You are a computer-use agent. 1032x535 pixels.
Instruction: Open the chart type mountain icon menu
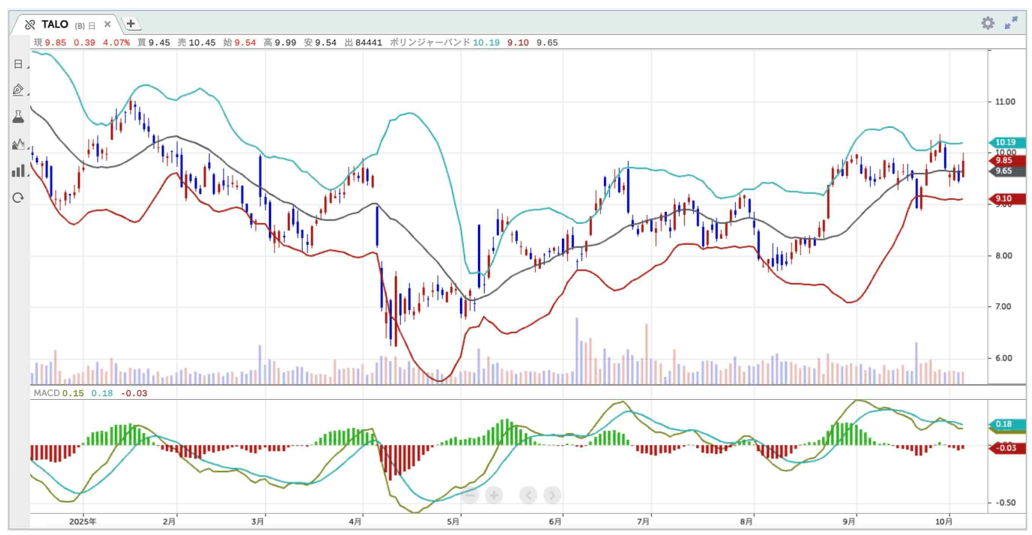18,144
